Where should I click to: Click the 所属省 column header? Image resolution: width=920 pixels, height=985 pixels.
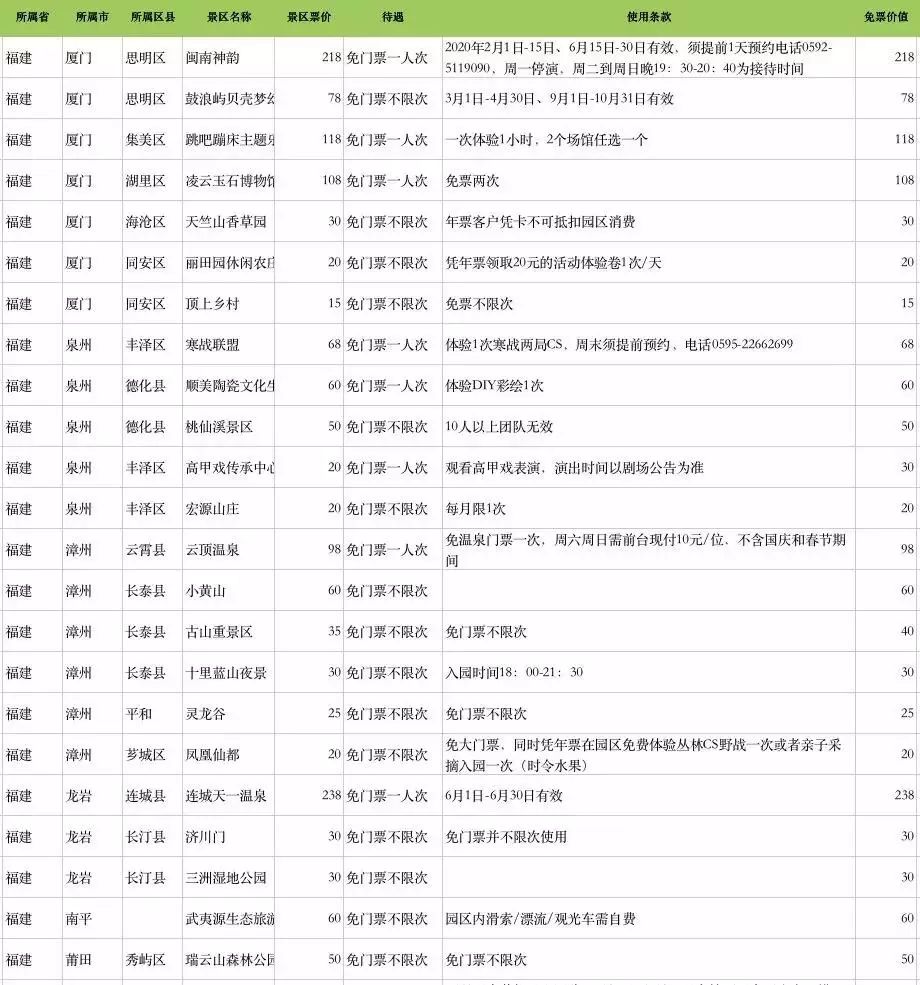[x=32, y=17]
